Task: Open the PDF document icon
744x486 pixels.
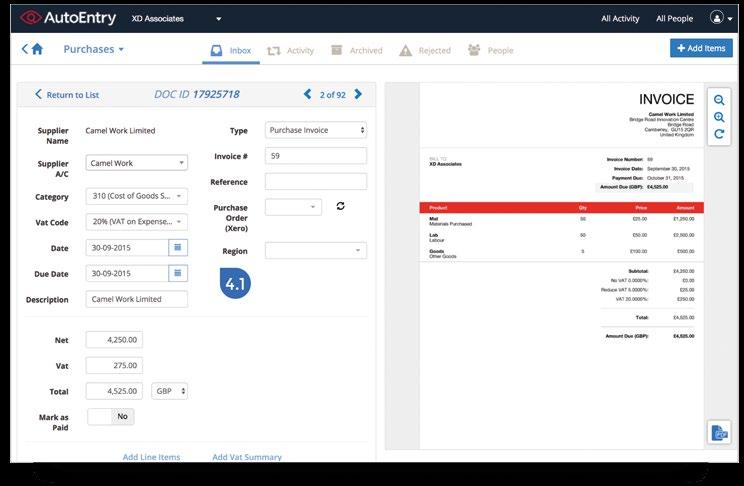Action: 719,432
